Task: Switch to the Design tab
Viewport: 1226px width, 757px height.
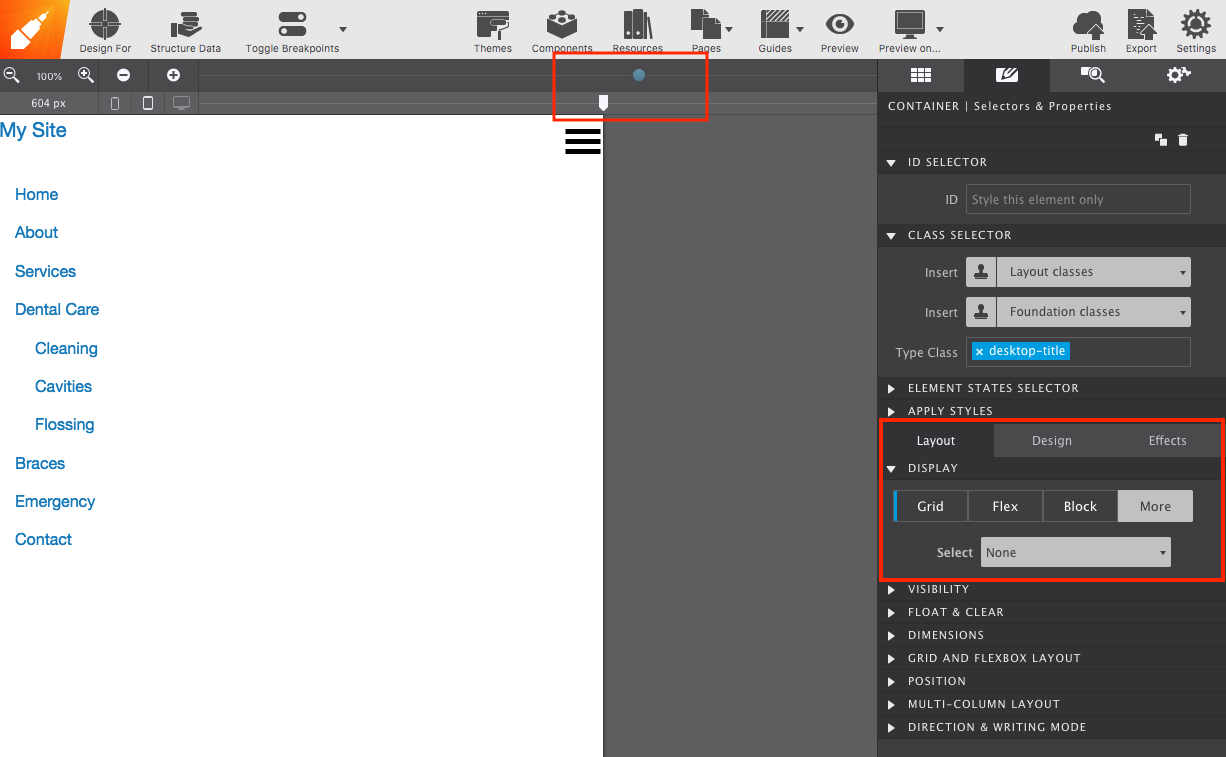Action: click(1052, 440)
